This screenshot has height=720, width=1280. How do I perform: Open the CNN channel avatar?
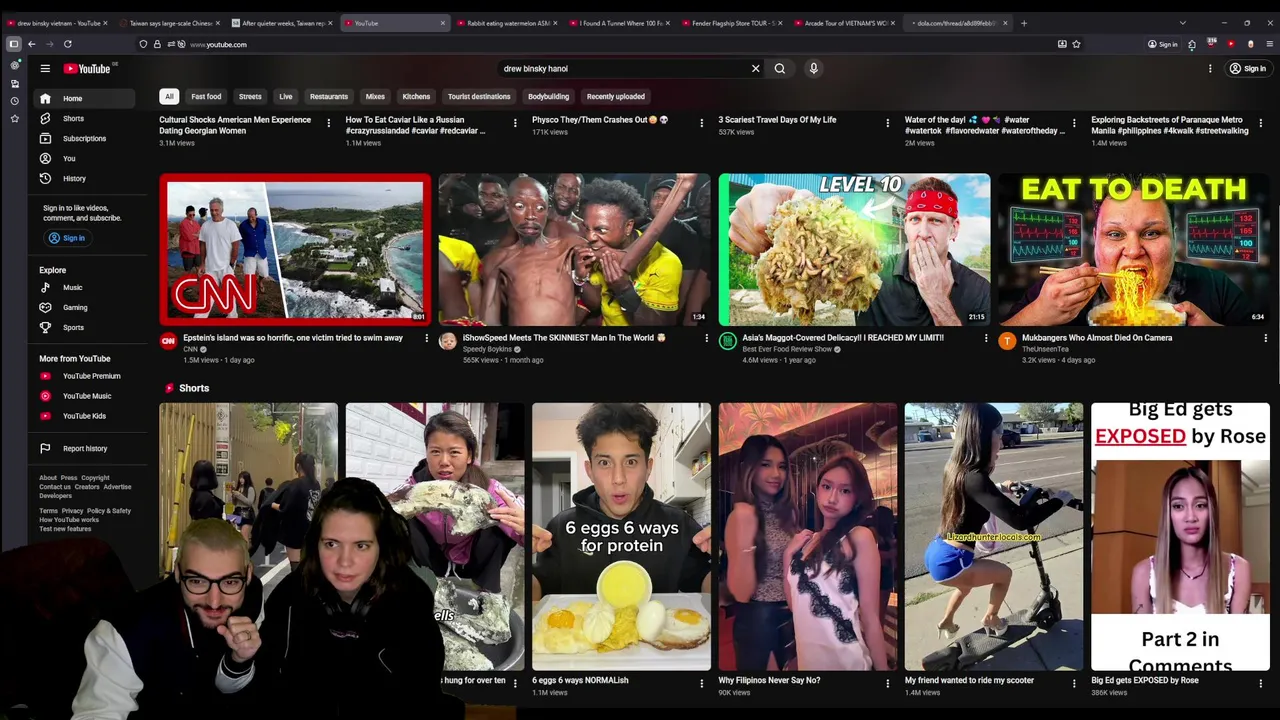pos(168,341)
